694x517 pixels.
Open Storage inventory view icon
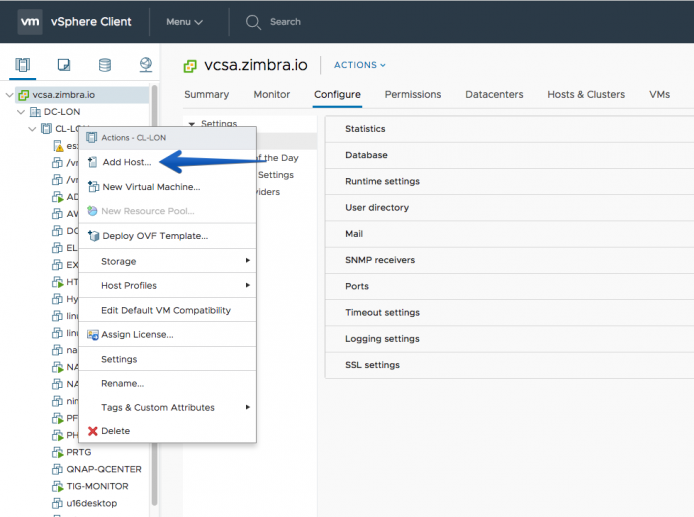pos(105,65)
